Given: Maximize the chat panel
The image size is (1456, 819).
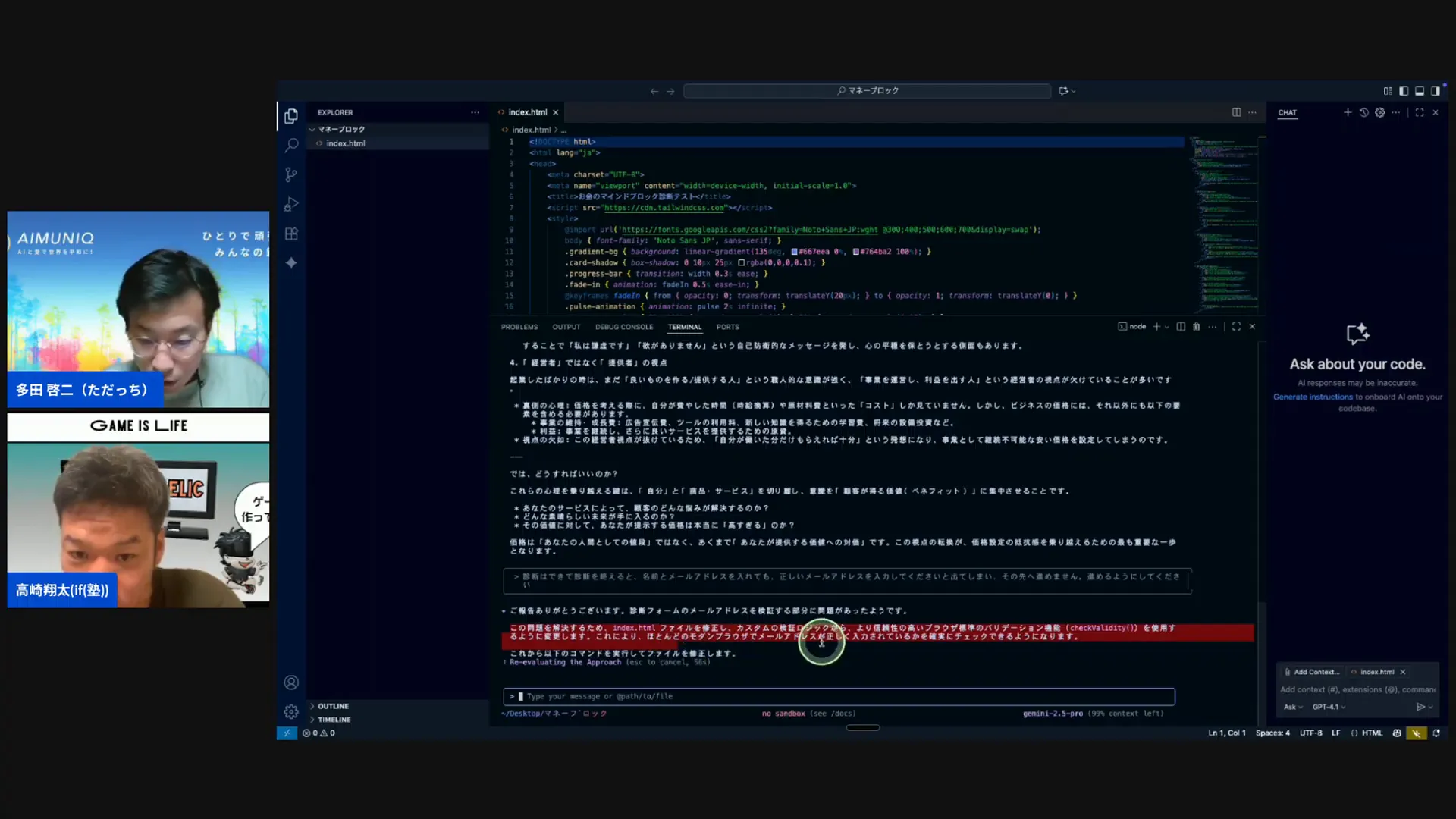Looking at the screenshot, I should pyautogui.click(x=1420, y=112).
